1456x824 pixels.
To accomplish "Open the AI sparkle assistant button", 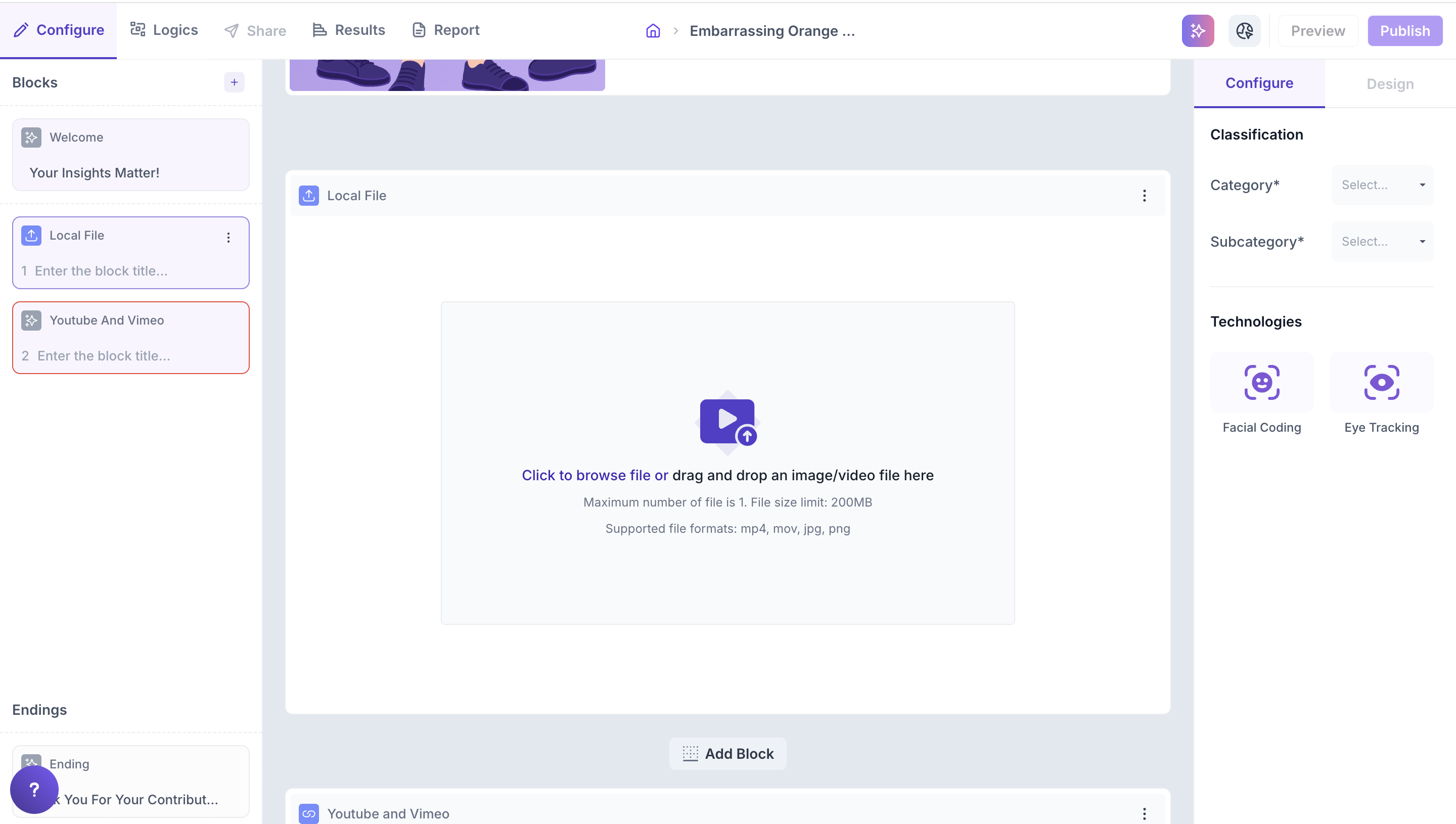I will pos(1197,30).
